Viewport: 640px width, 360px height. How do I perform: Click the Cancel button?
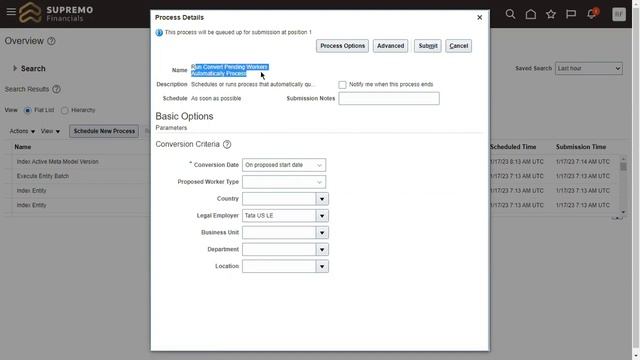tap(458, 46)
